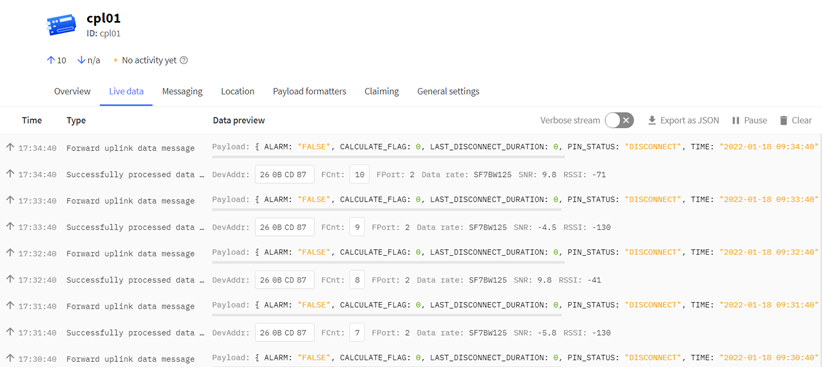
Task: Click TIME value 2022-01-18 09:32:40
Action: coord(769,253)
